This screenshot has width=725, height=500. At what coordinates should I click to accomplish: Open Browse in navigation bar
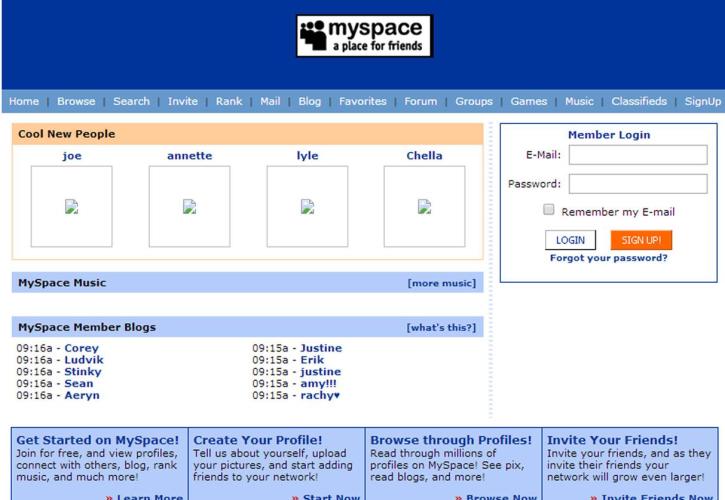point(76,101)
